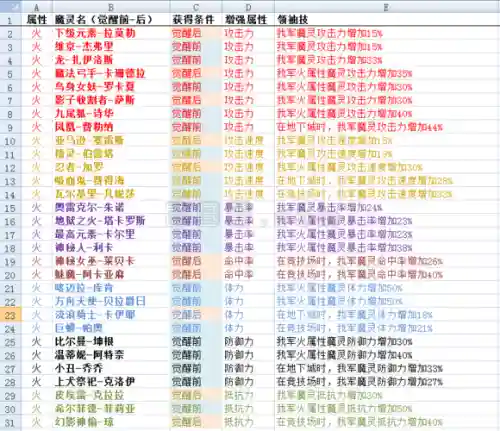Select cell 龙-扎伊洛斯
This screenshot has height=431, width=500.
[111, 60]
